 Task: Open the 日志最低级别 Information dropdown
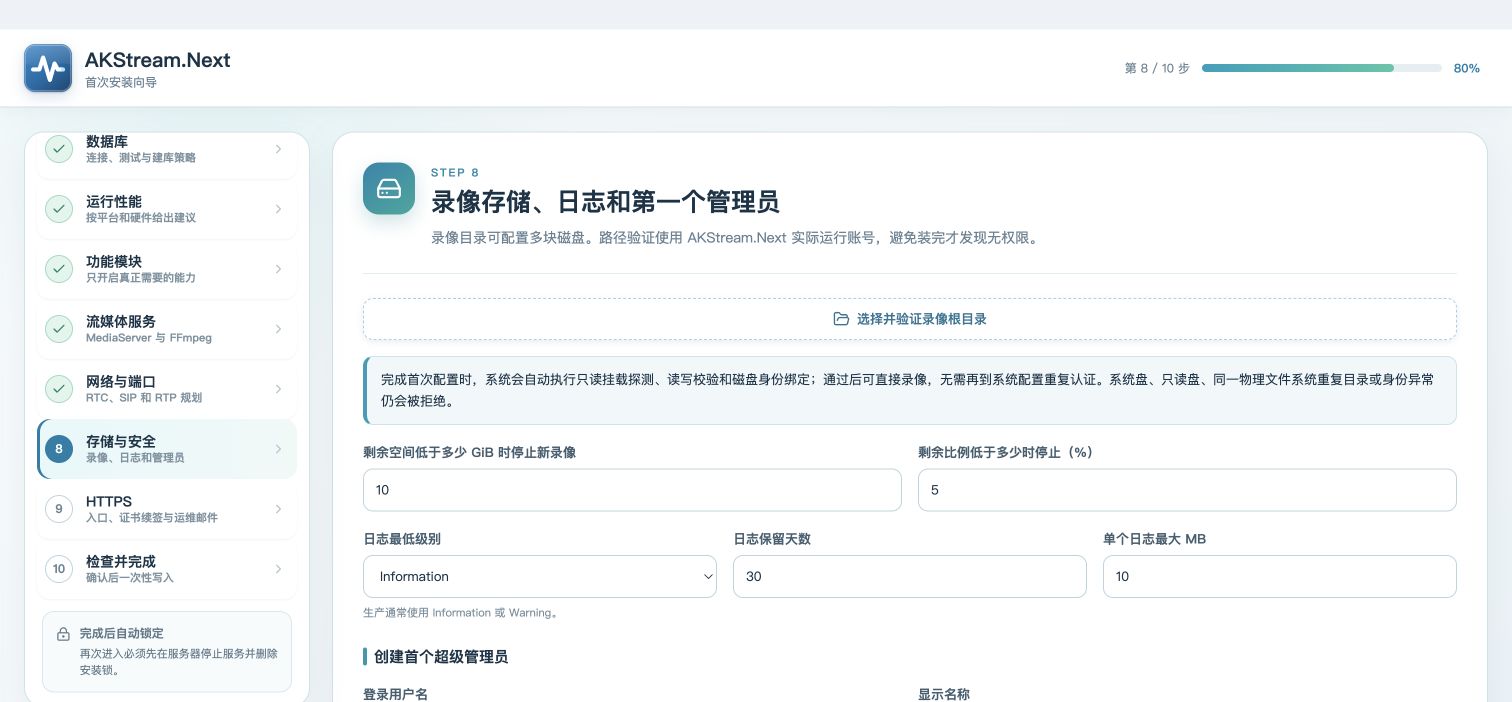coord(540,577)
